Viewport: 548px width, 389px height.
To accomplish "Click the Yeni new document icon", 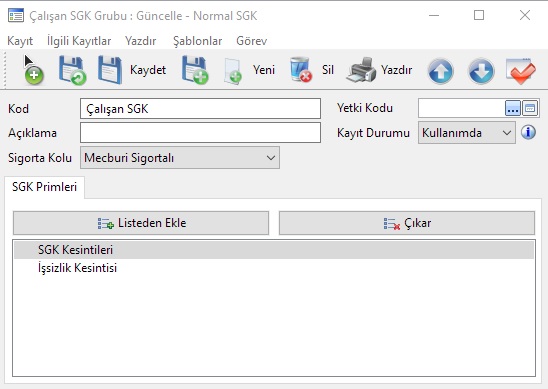I will coord(233,71).
